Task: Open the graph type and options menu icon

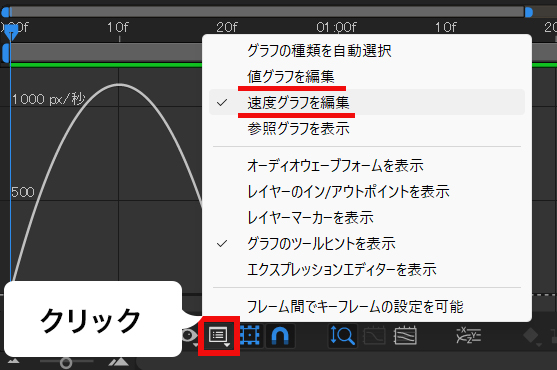Action: (x=219, y=336)
